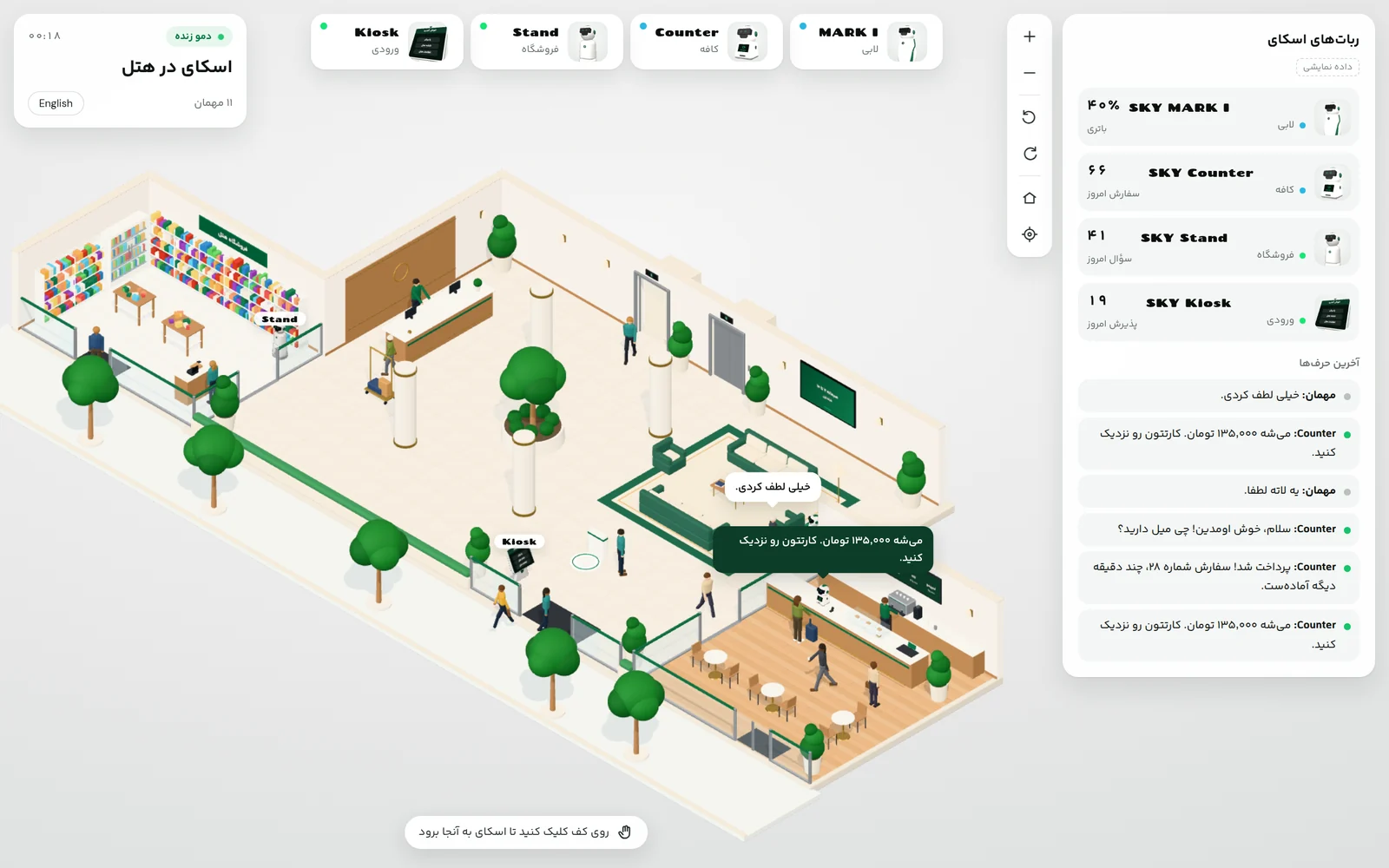Rotate view clockwise

(x=1030, y=154)
